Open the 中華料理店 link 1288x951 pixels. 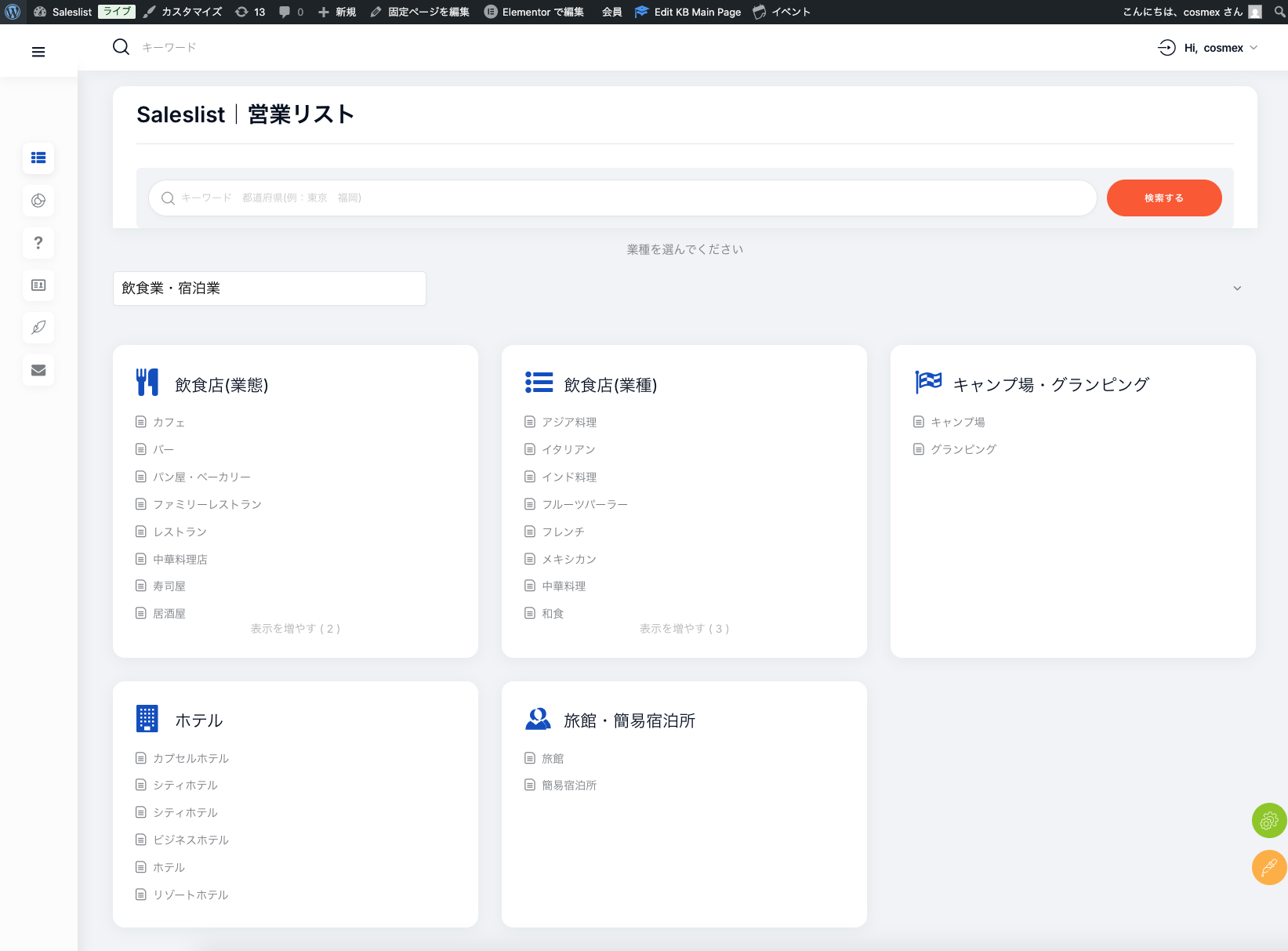[x=180, y=559]
